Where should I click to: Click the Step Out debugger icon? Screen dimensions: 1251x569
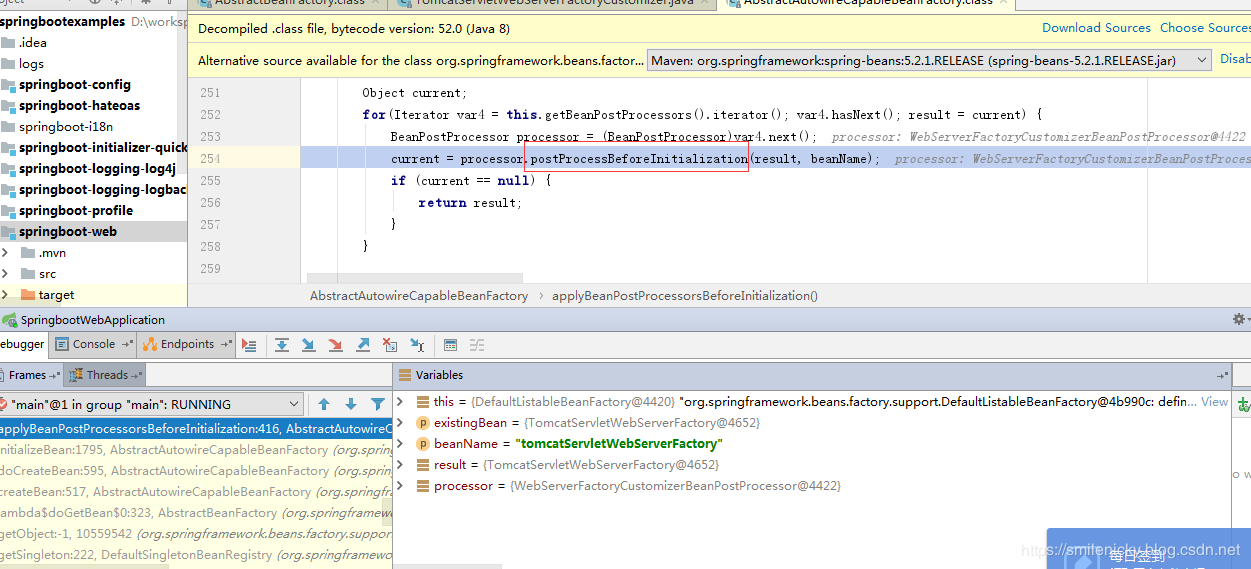pos(363,345)
